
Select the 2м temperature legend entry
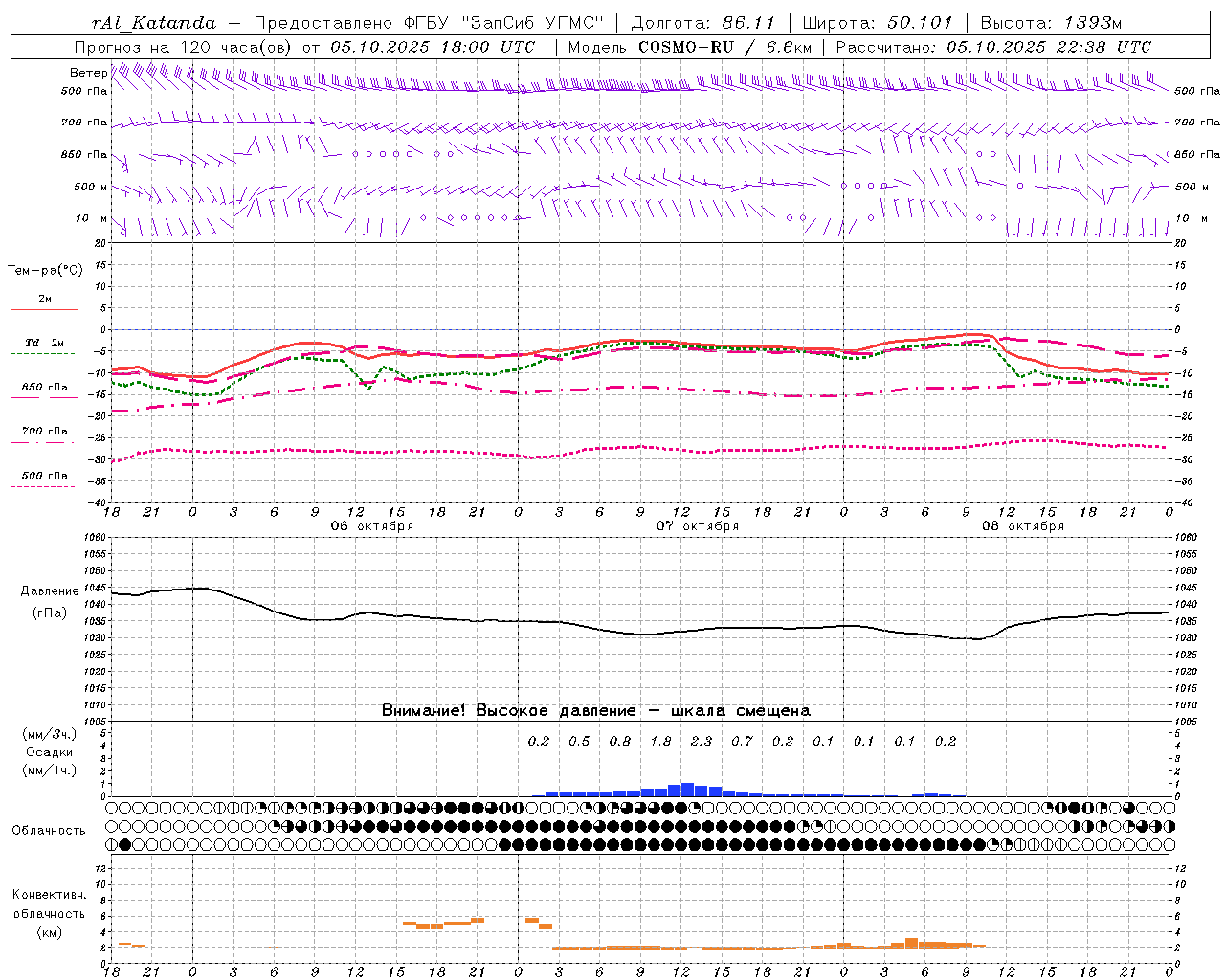[x=45, y=300]
